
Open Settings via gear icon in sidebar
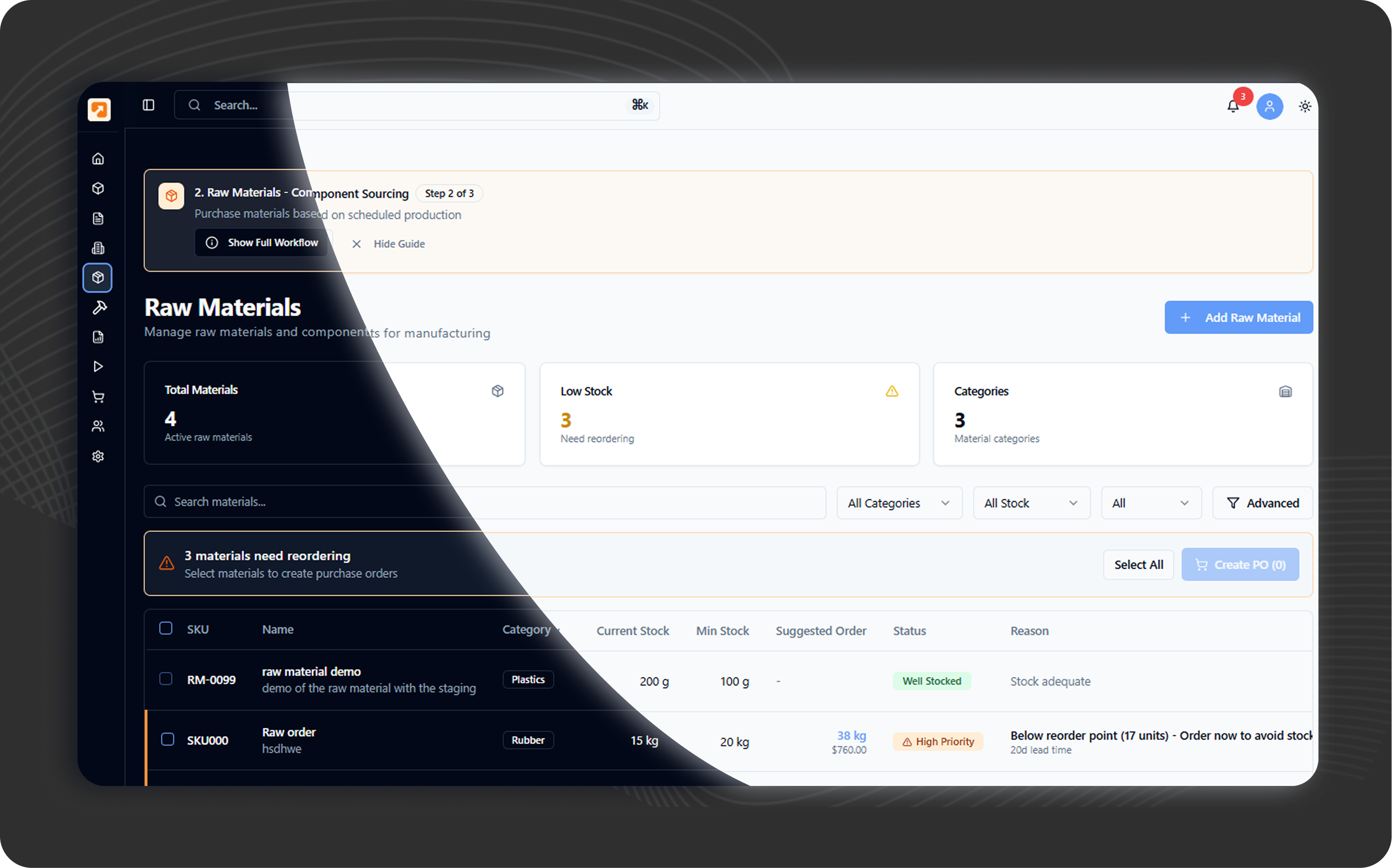pyautogui.click(x=98, y=456)
